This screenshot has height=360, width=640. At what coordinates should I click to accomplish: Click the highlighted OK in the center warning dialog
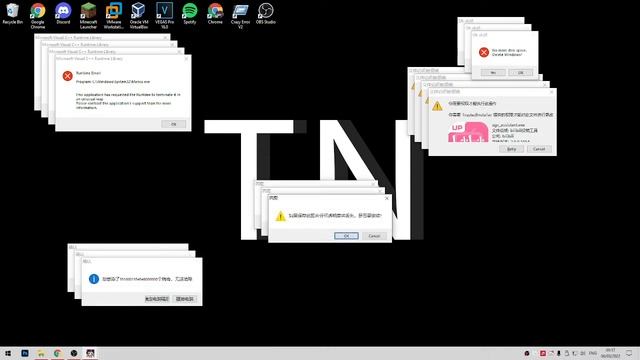point(346,236)
